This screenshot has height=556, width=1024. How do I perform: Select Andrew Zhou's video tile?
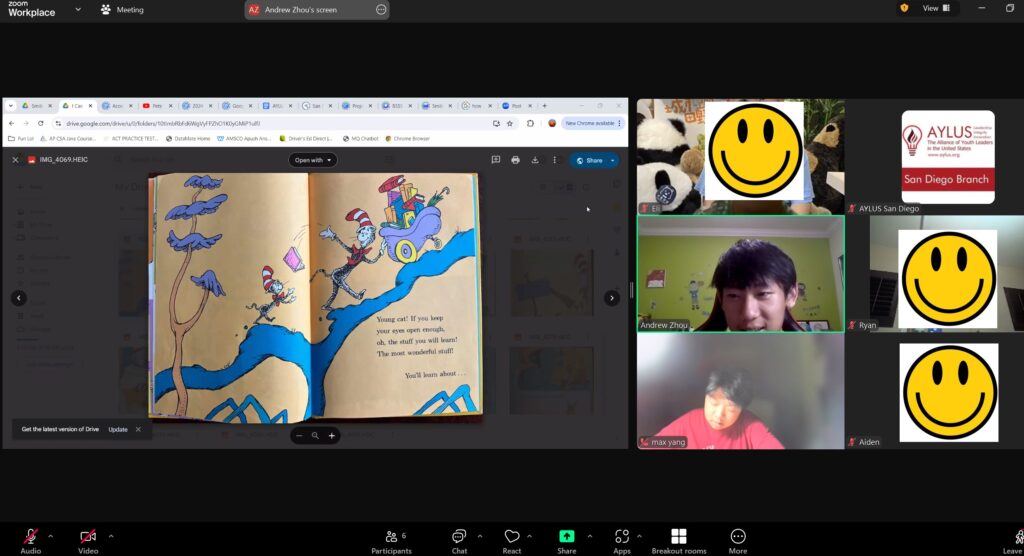(x=741, y=274)
